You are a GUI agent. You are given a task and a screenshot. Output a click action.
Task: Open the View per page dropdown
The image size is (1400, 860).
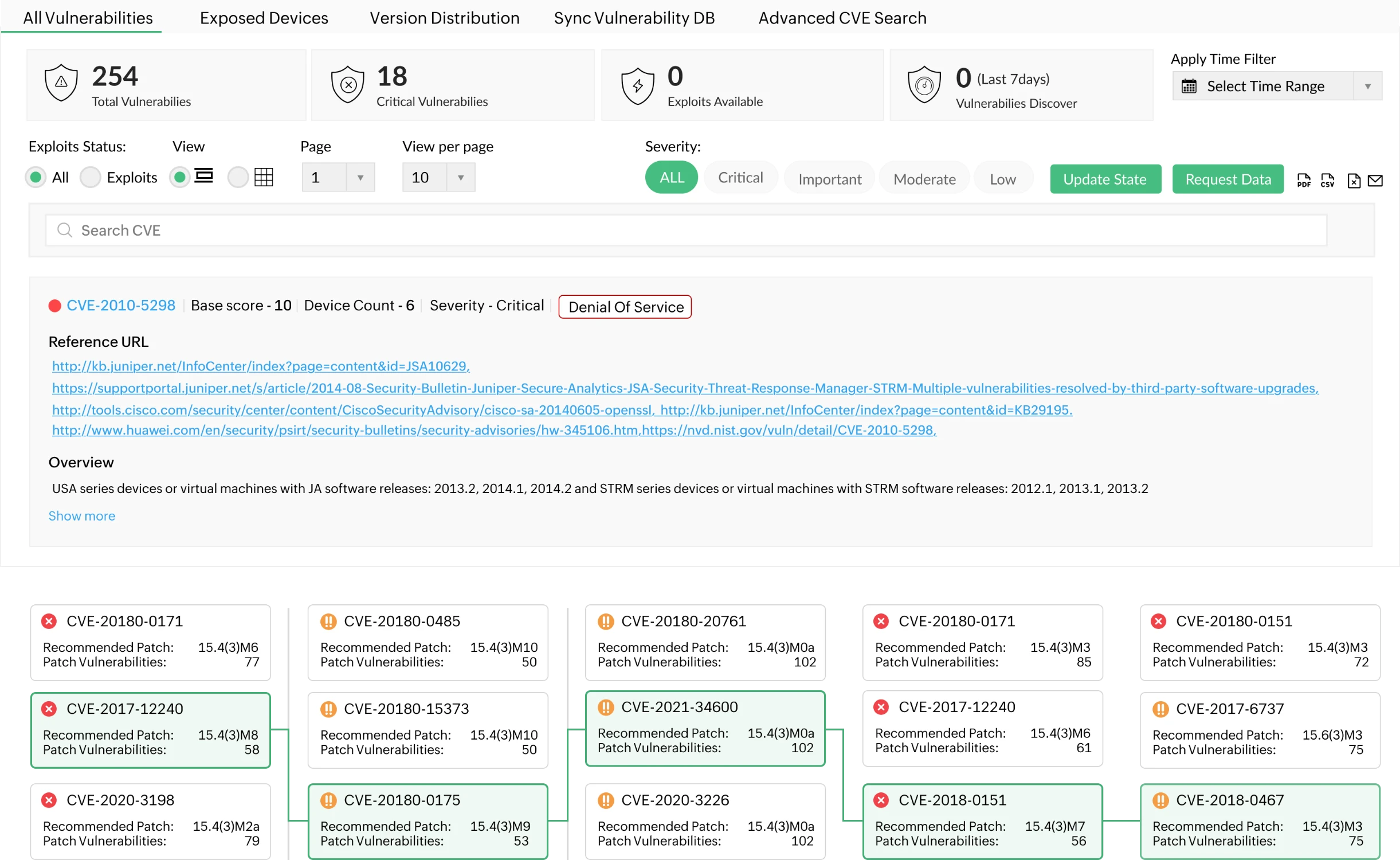click(x=460, y=177)
